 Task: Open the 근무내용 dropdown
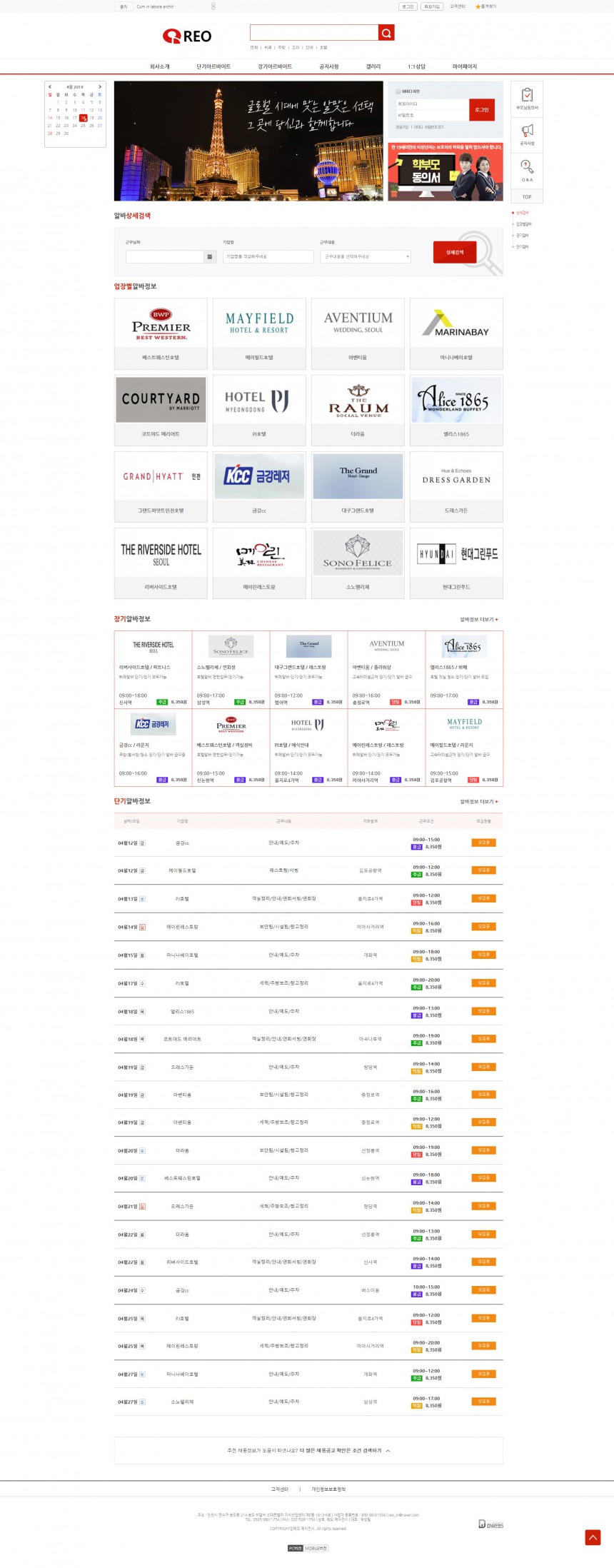pos(366,256)
